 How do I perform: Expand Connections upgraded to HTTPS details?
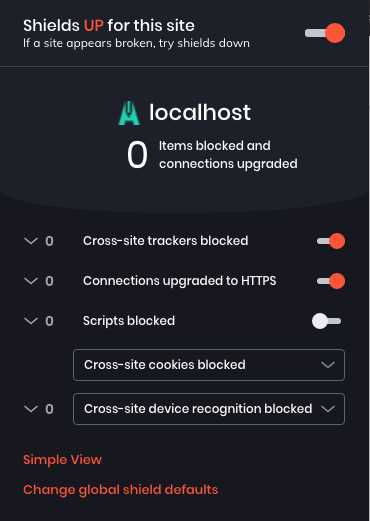31,281
